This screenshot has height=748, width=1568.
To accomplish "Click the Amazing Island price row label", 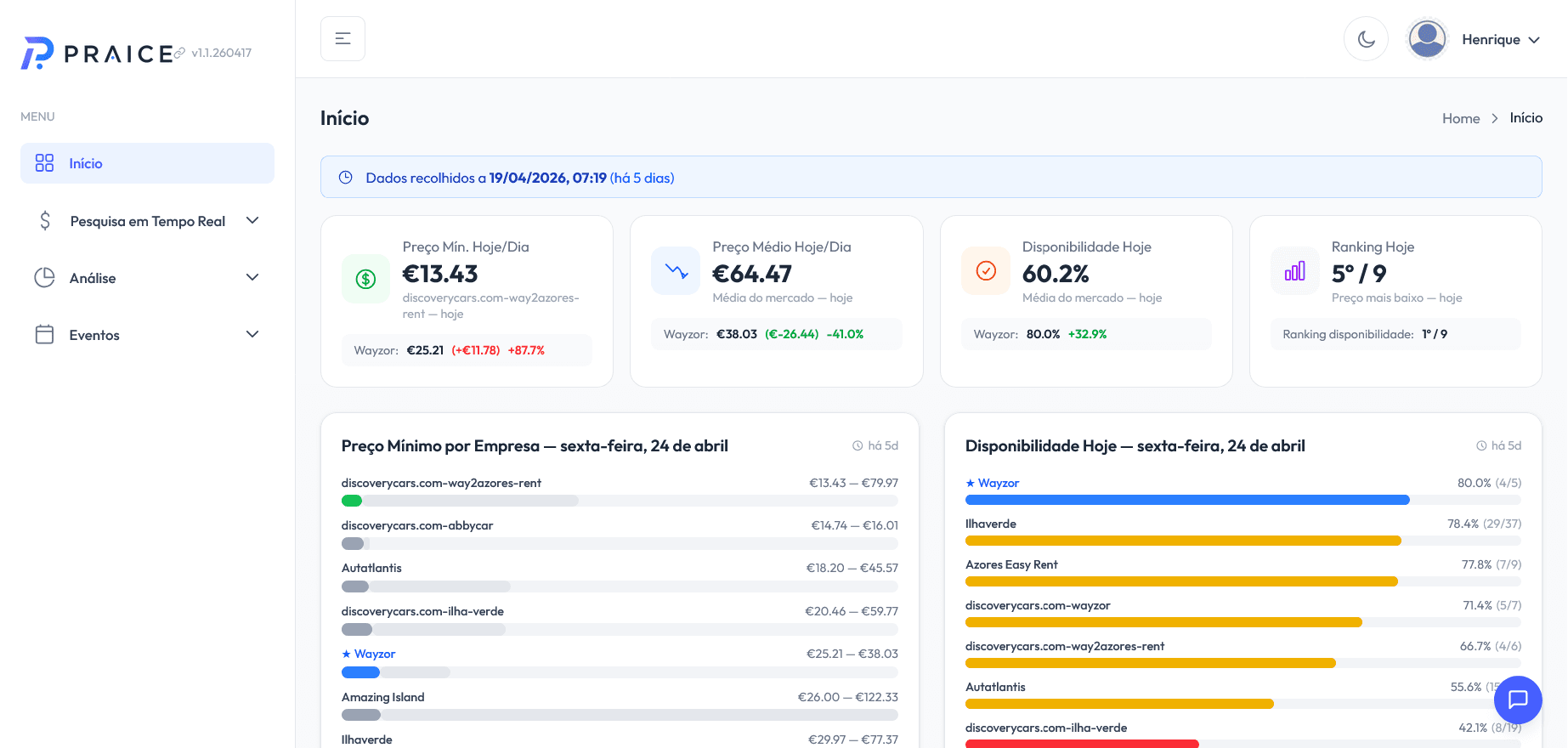I will [x=383, y=697].
